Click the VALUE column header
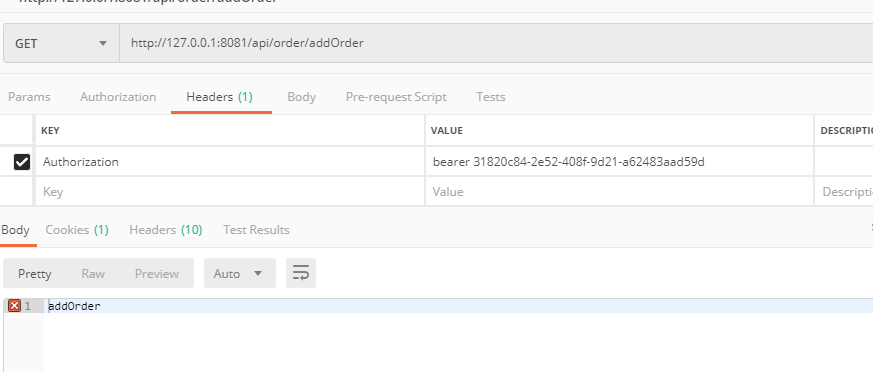Image resolution: width=873 pixels, height=372 pixels. [447, 131]
